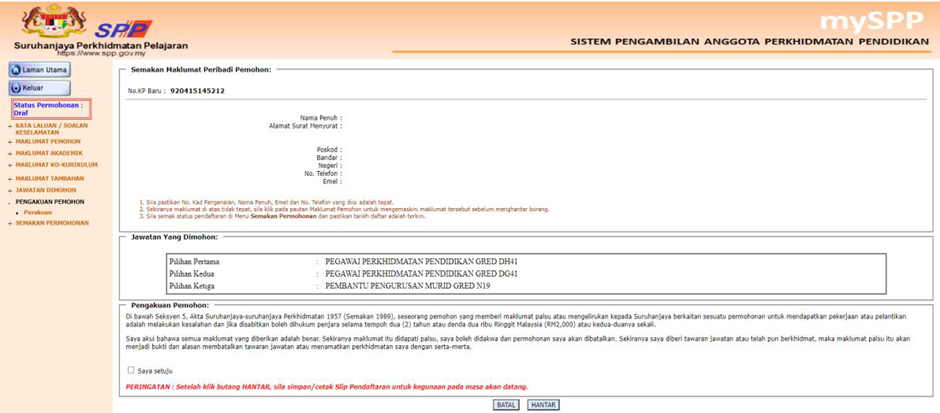This screenshot has height=413, width=940.
Task: Click the Emel label
Action: point(332,181)
